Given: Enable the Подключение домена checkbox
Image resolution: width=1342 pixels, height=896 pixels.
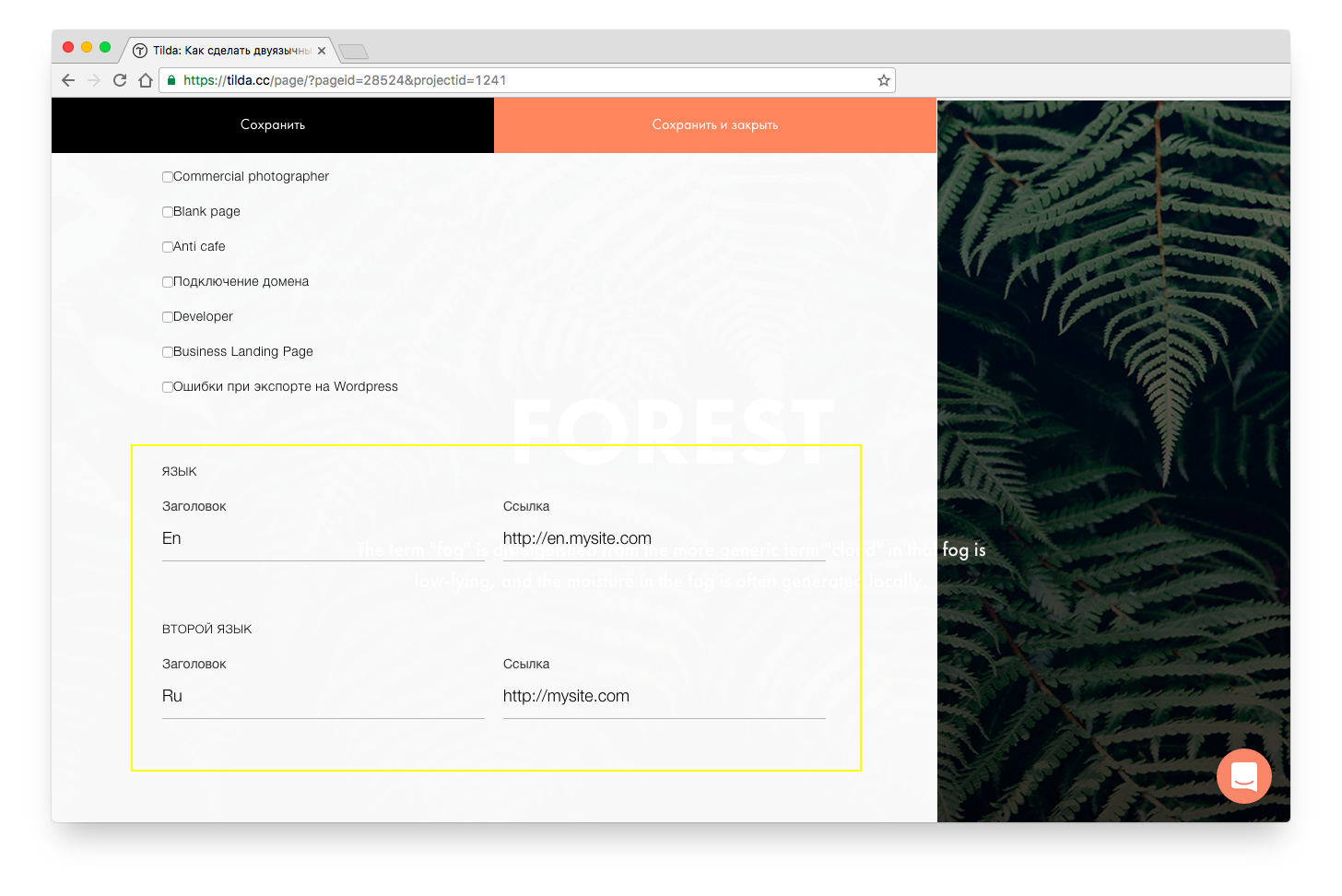Looking at the screenshot, I should [x=168, y=282].
